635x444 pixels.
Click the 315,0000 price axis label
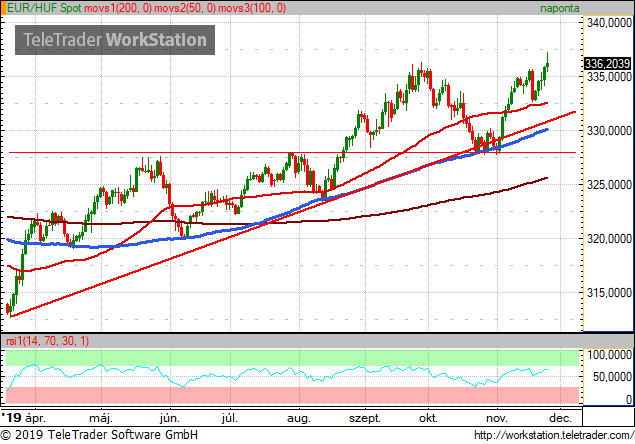coord(609,292)
